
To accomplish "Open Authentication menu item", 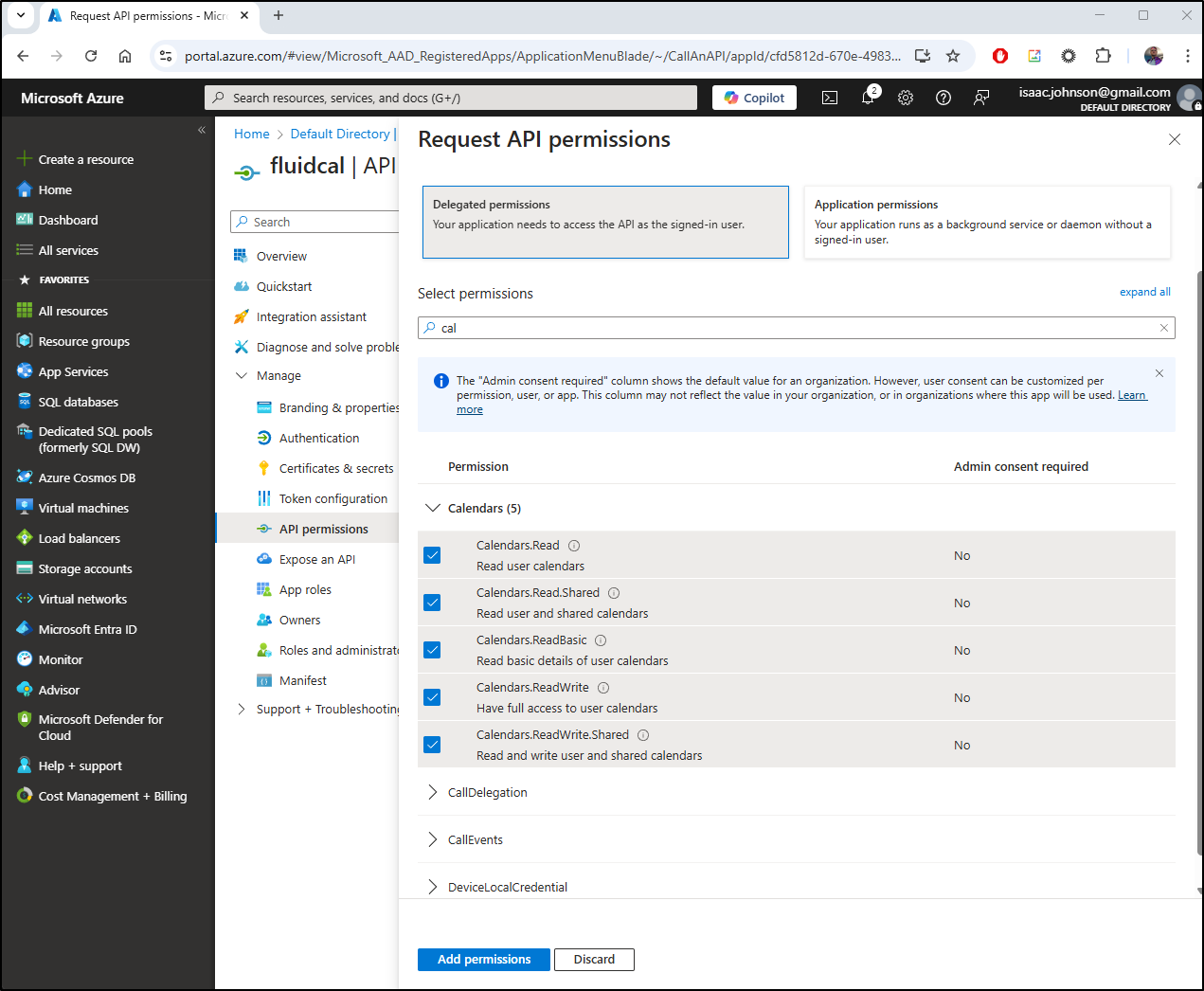I will point(319,438).
